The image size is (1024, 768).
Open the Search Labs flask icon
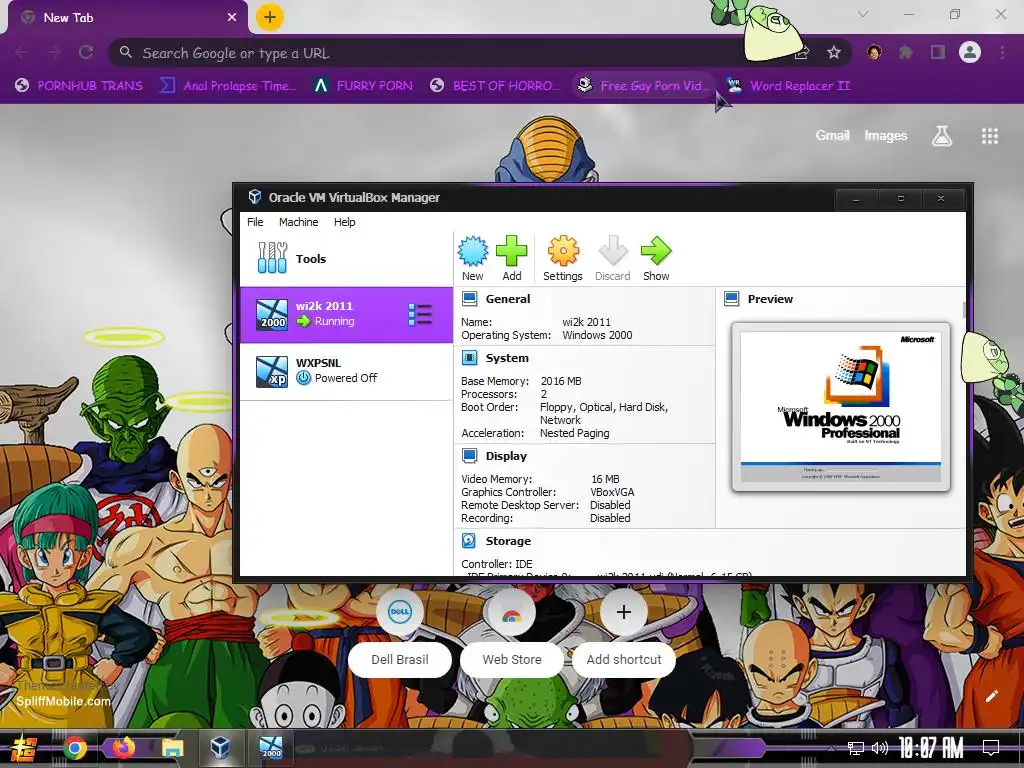(x=942, y=135)
